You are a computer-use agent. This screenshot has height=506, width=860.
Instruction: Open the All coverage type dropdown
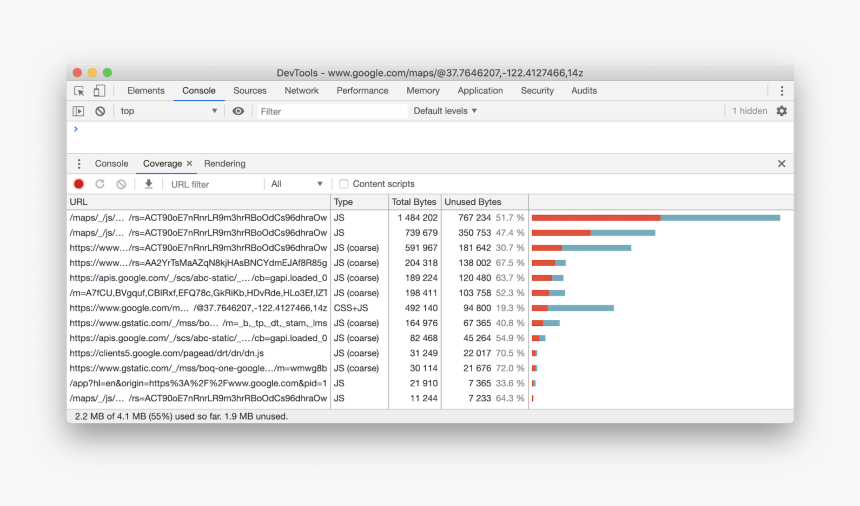point(297,184)
